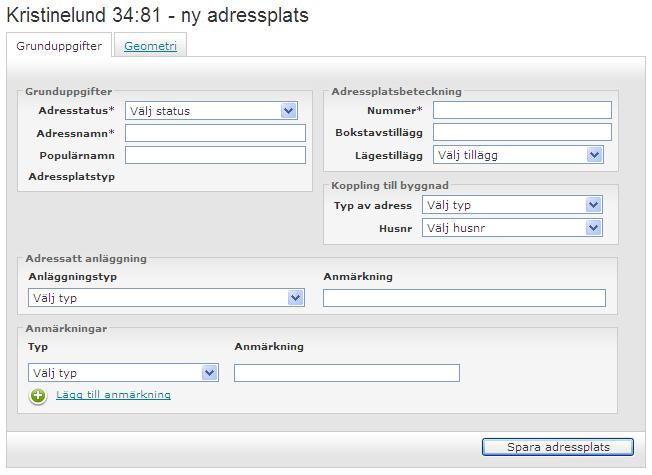Open the Lägestillägg 'Välj tillägg' dropdown

point(518,155)
